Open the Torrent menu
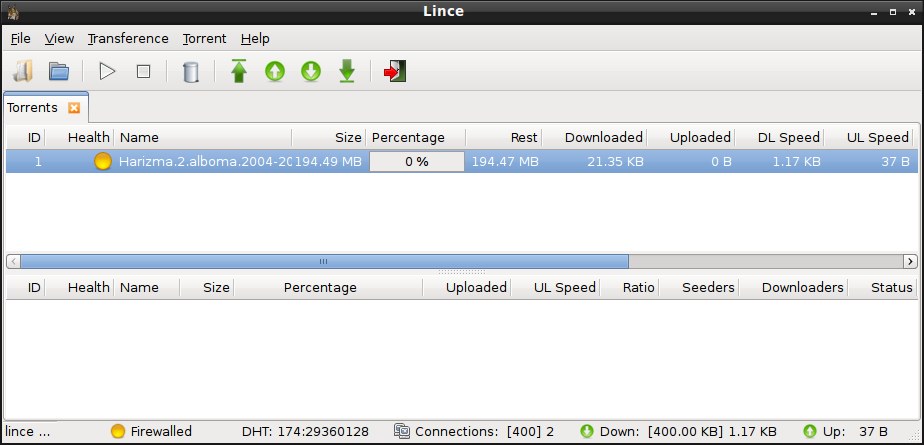924x445 pixels. (204, 39)
